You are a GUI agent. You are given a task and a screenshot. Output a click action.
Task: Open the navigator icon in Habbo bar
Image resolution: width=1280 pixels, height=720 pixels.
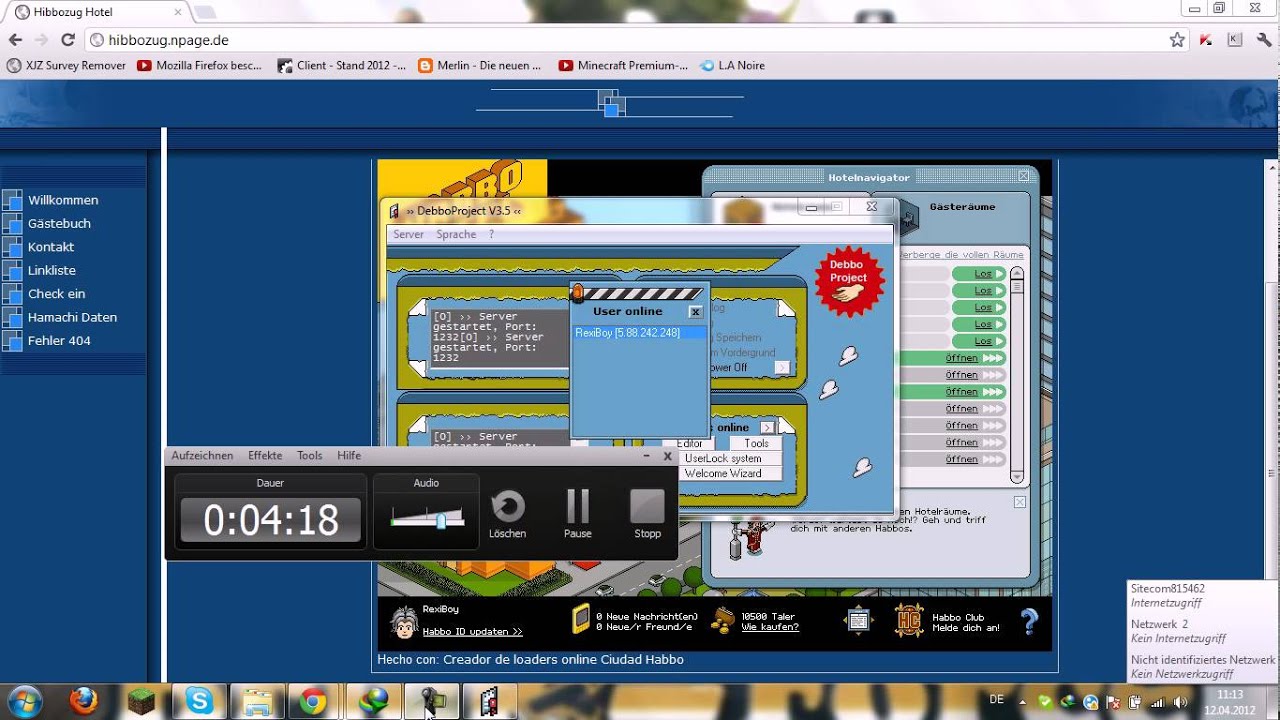point(858,620)
